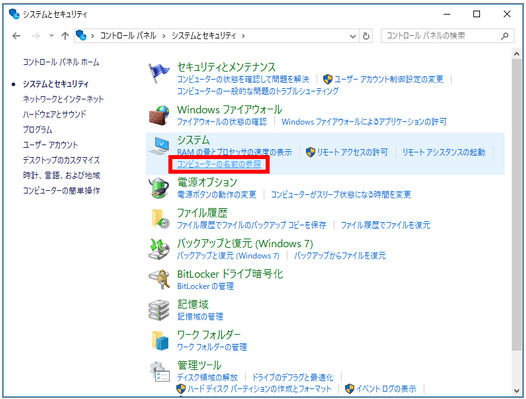The image size is (526, 399).
Task: Open recent locations dropdown arrow
Action: coord(51,35)
